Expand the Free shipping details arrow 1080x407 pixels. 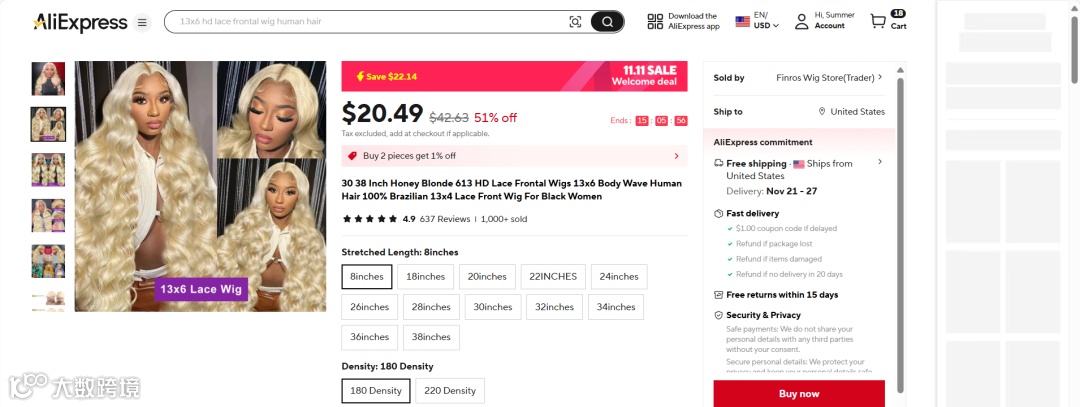pyautogui.click(x=880, y=162)
